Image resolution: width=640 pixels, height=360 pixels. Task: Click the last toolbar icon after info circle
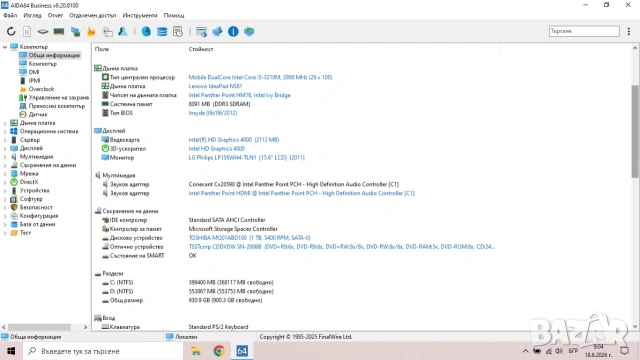[249, 31]
